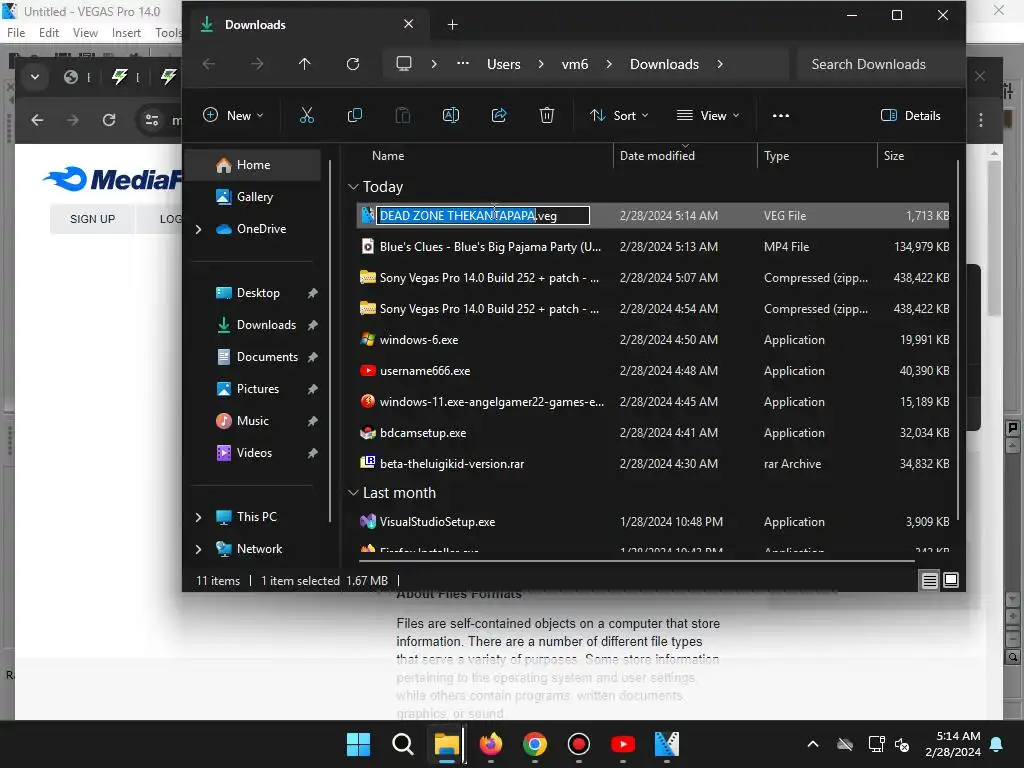Click the address bar ellipsis for hidden path
This screenshot has width=1024, height=768.
[x=462, y=64]
